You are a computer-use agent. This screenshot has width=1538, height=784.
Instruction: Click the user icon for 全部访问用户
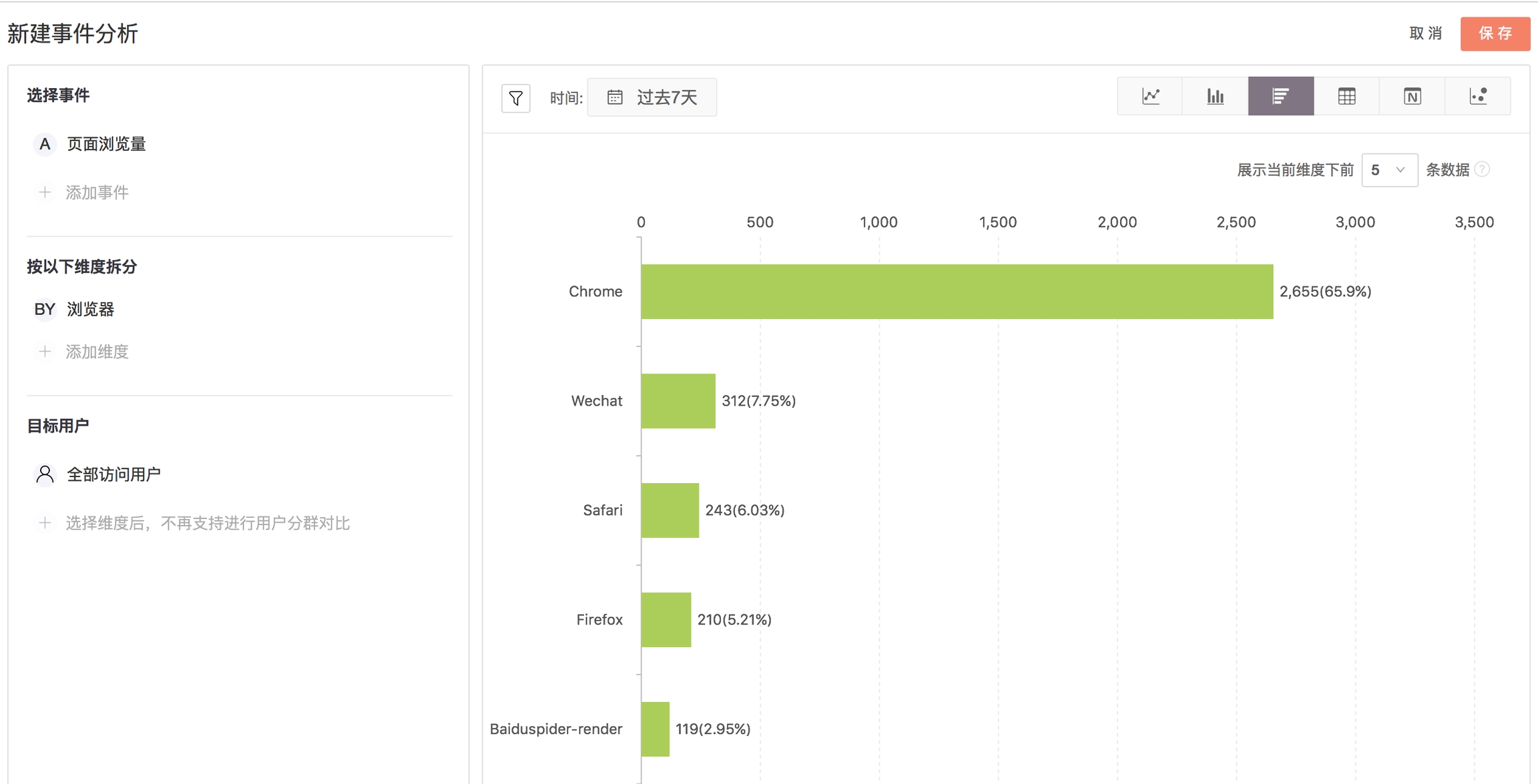tap(45, 474)
